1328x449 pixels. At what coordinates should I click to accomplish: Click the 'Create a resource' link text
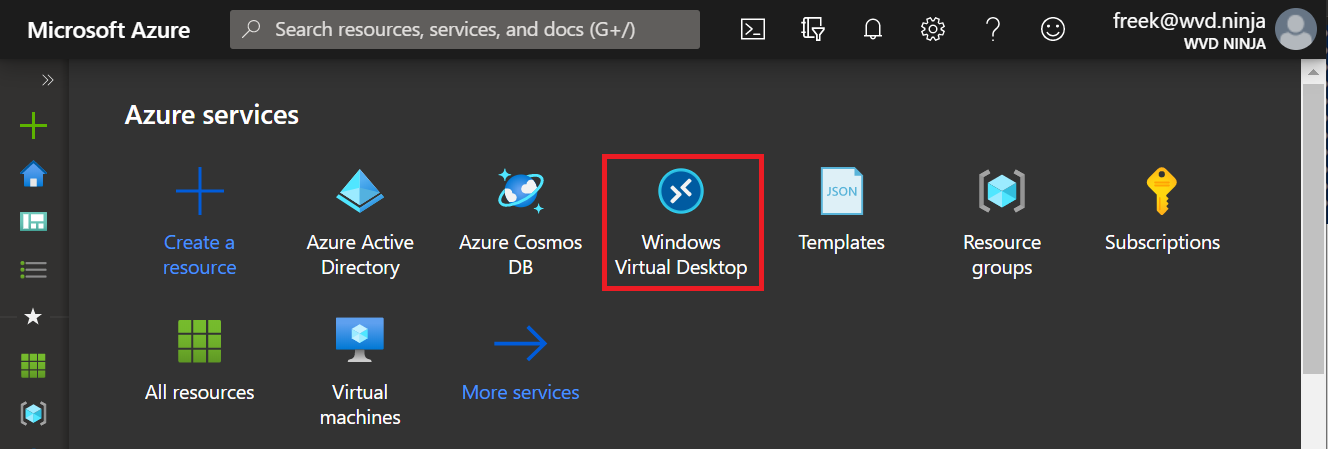[x=200, y=255]
